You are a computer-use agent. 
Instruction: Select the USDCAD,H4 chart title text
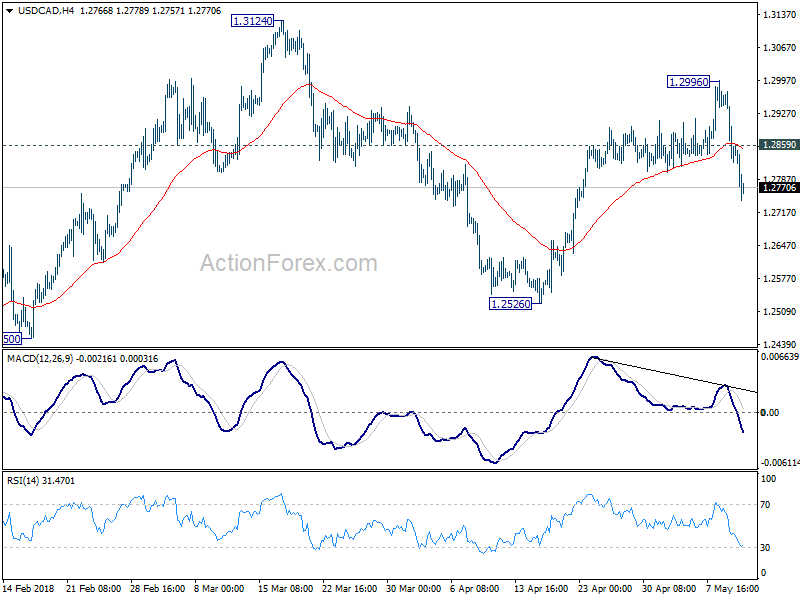tap(46, 11)
